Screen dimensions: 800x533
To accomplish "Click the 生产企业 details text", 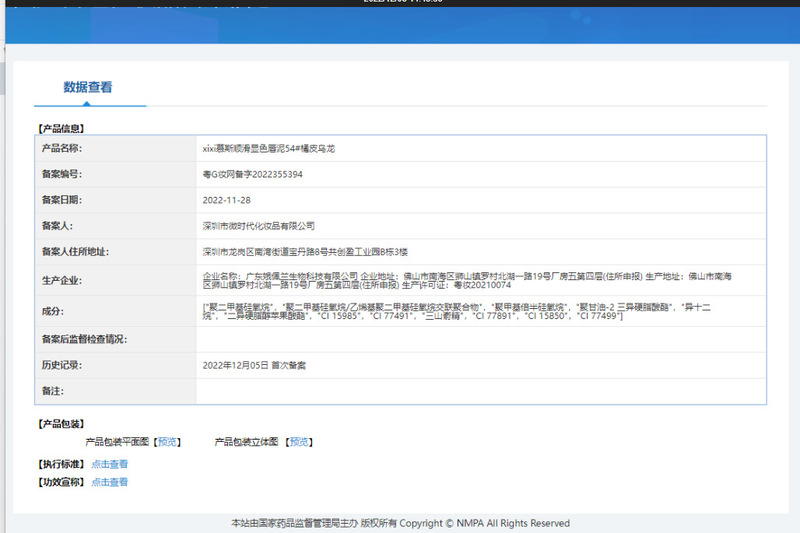I will [467, 281].
